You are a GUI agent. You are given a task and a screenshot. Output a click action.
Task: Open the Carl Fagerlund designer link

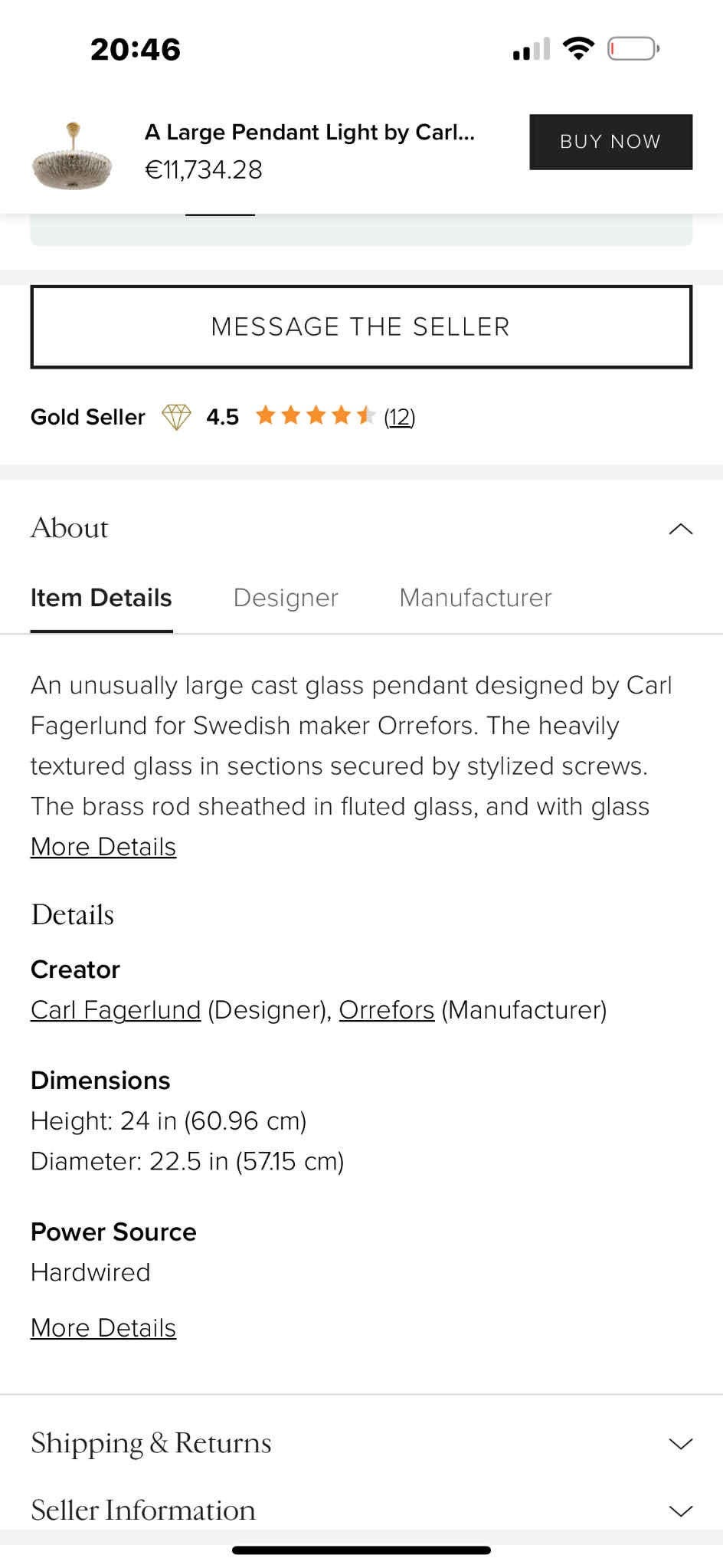coord(116,1010)
